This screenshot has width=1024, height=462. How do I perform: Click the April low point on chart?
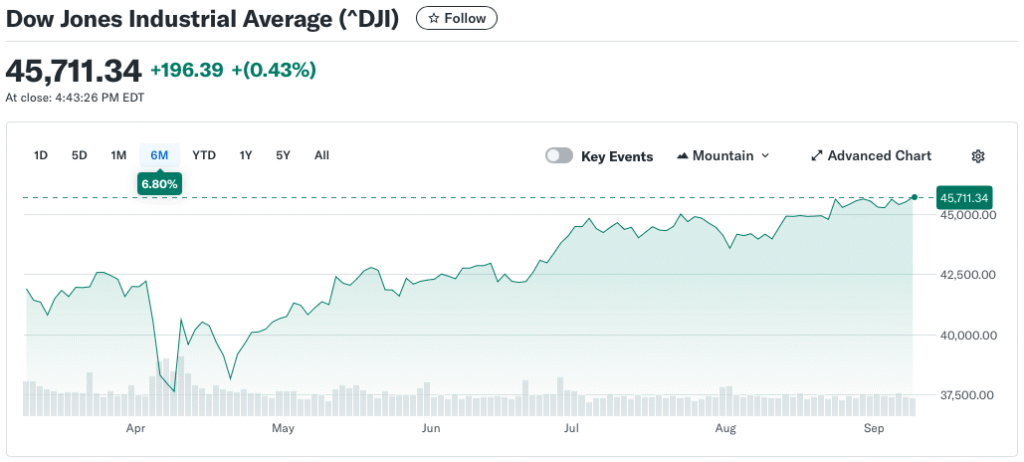pyautogui.click(x=174, y=391)
